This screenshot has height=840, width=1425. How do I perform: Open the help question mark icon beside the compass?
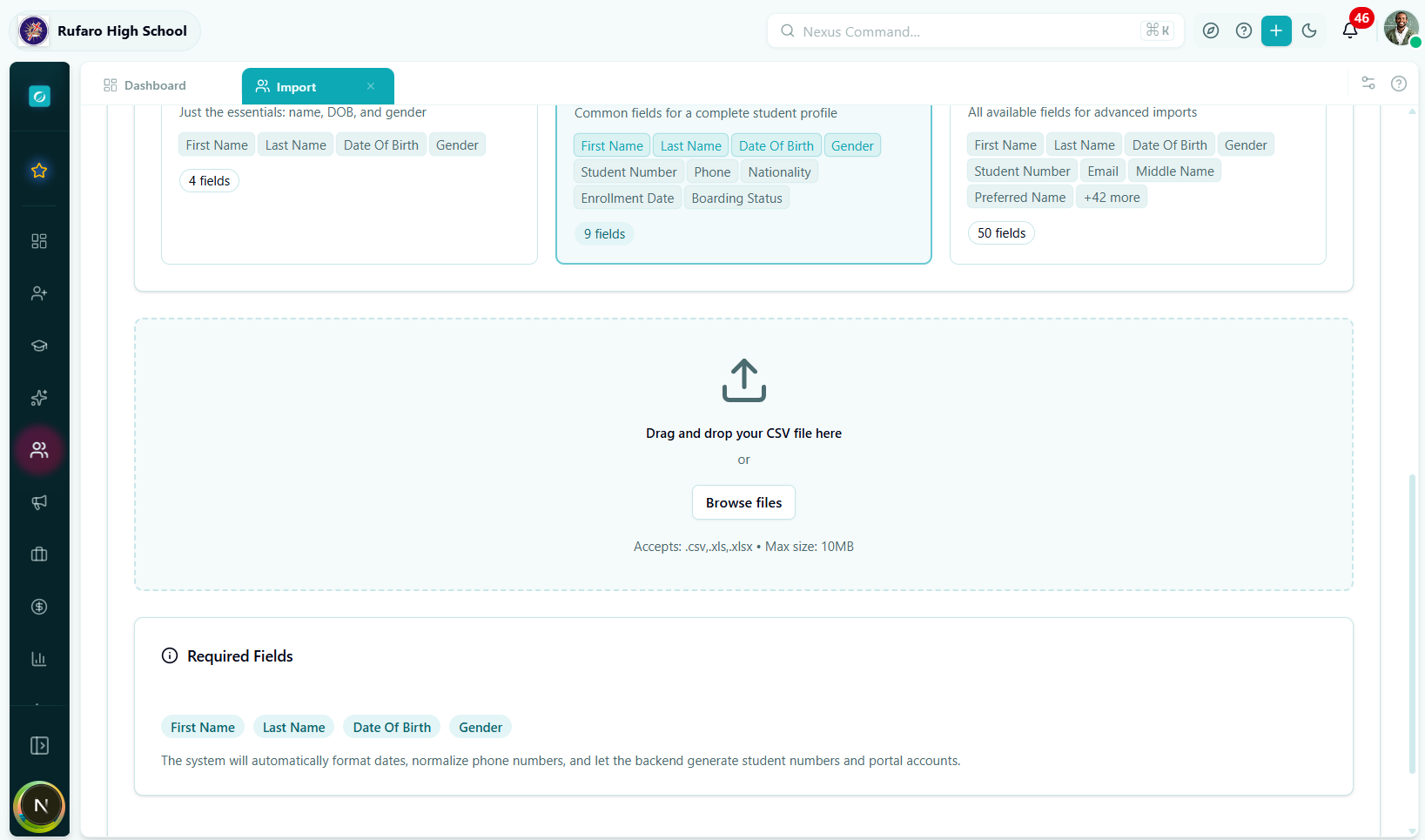tap(1244, 31)
